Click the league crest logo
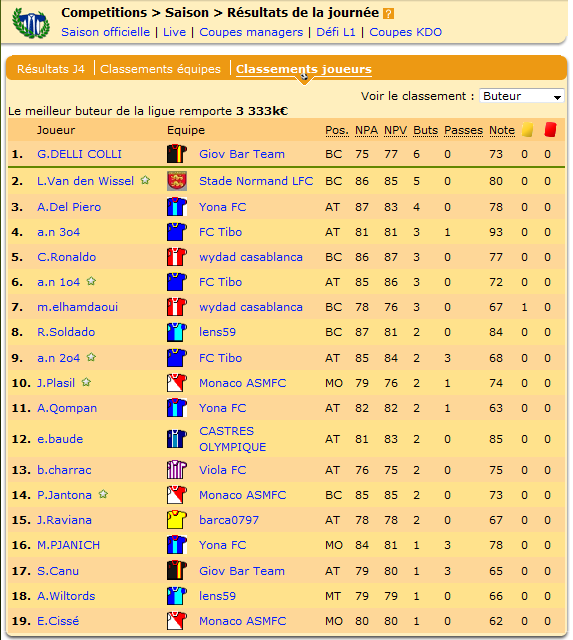The height and width of the screenshot is (640, 573). [31, 23]
